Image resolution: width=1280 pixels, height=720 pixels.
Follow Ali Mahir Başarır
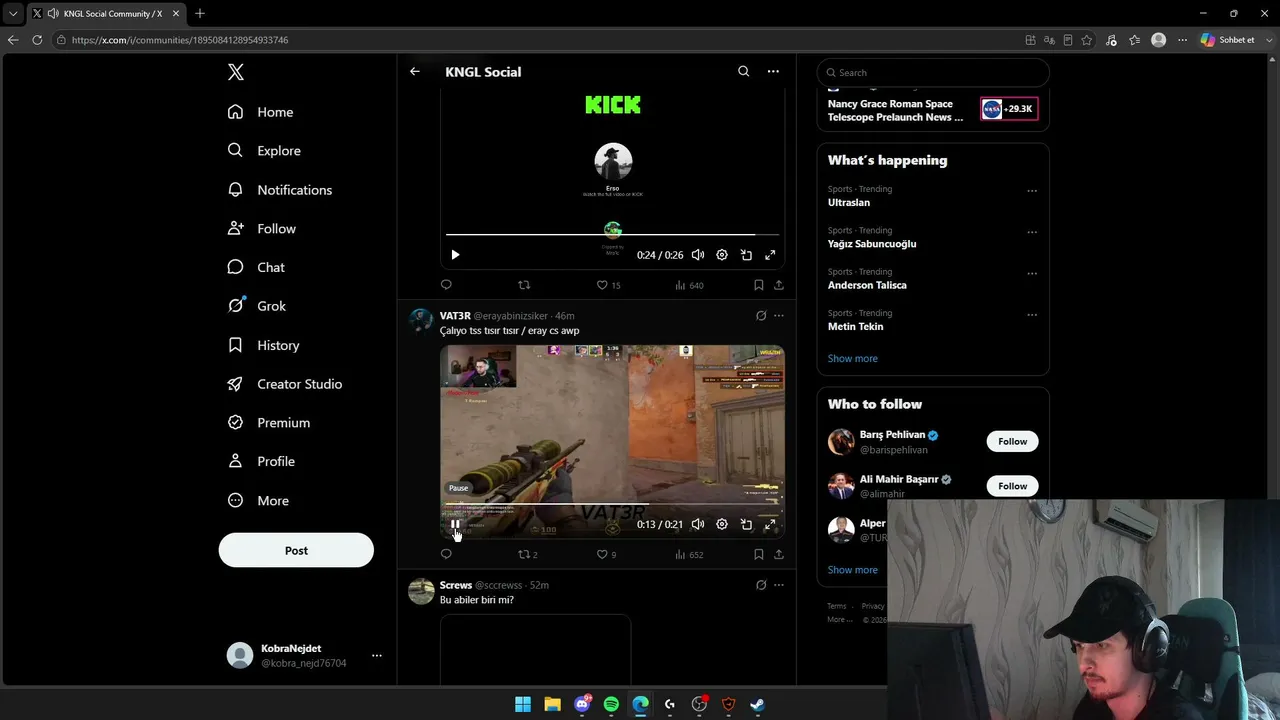(1012, 486)
